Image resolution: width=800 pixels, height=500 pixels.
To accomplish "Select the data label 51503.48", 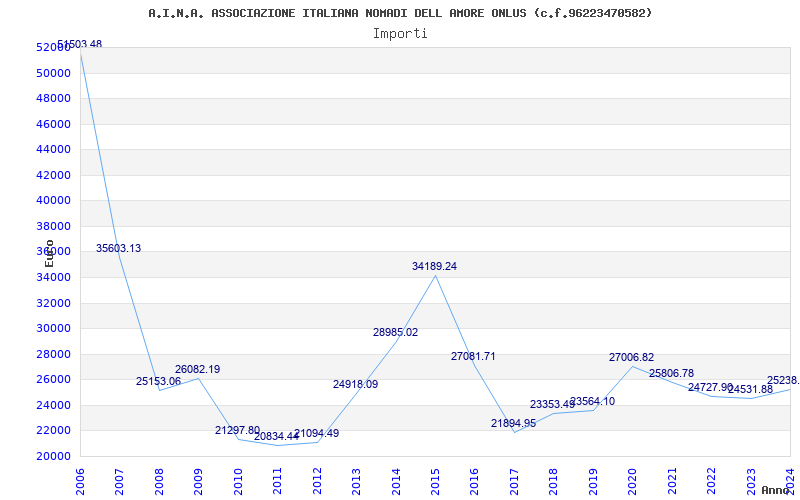I will pos(79,44).
